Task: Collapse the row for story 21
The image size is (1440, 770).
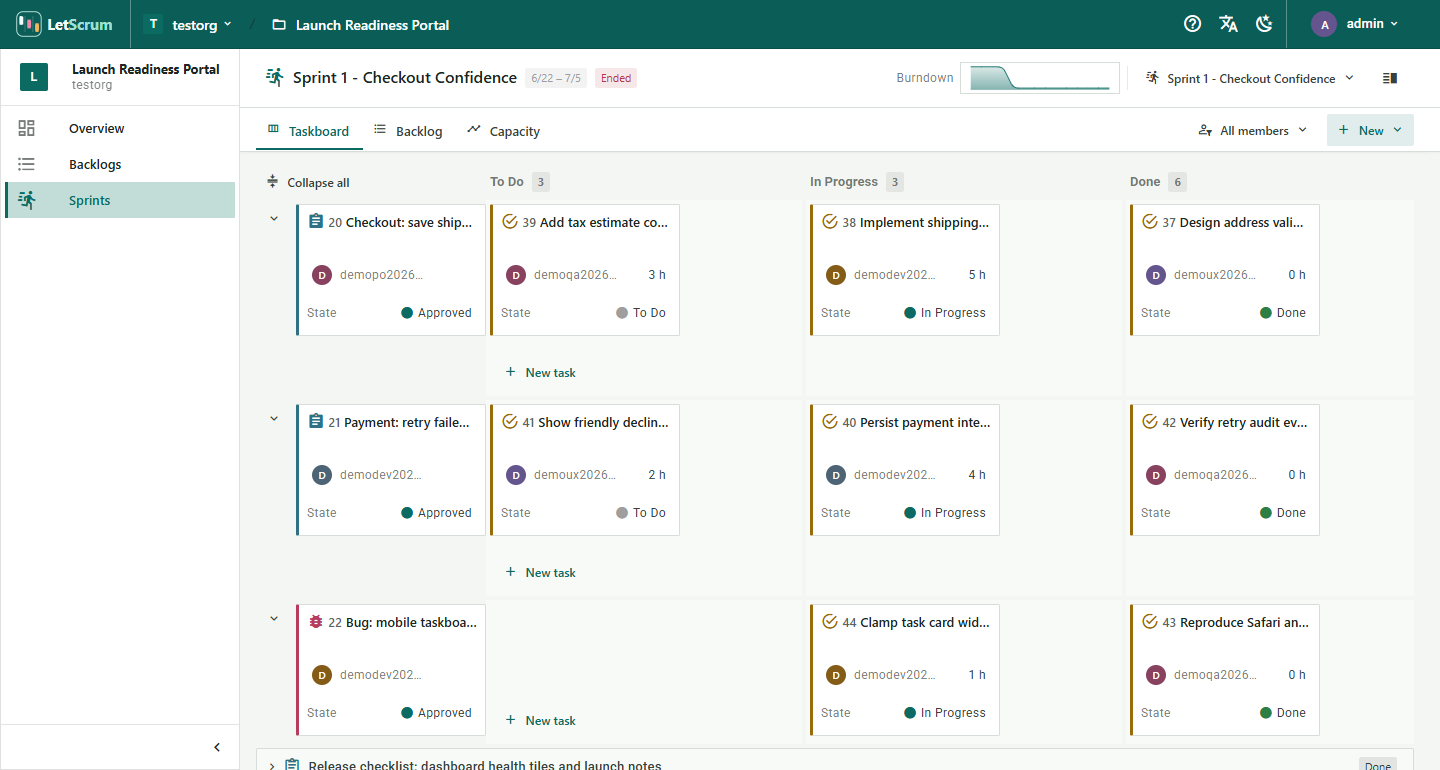Action: point(274,418)
